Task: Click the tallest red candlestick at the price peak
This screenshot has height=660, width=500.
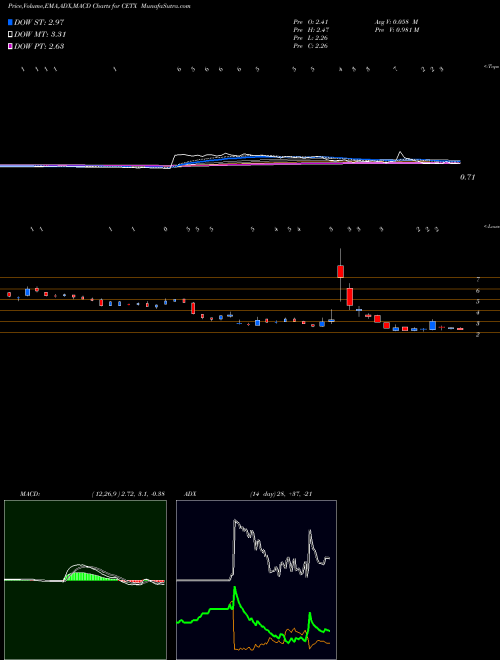Action: pos(340,271)
